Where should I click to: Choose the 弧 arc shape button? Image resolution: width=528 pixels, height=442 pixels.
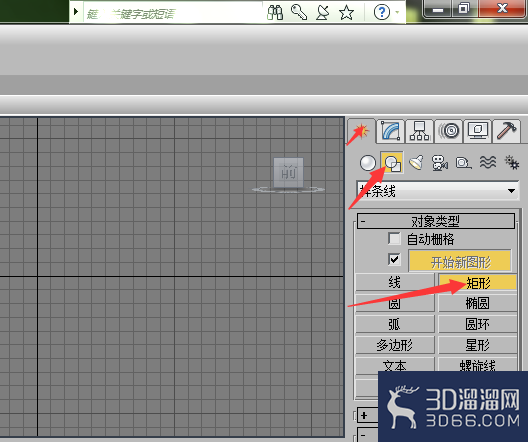tap(395, 324)
